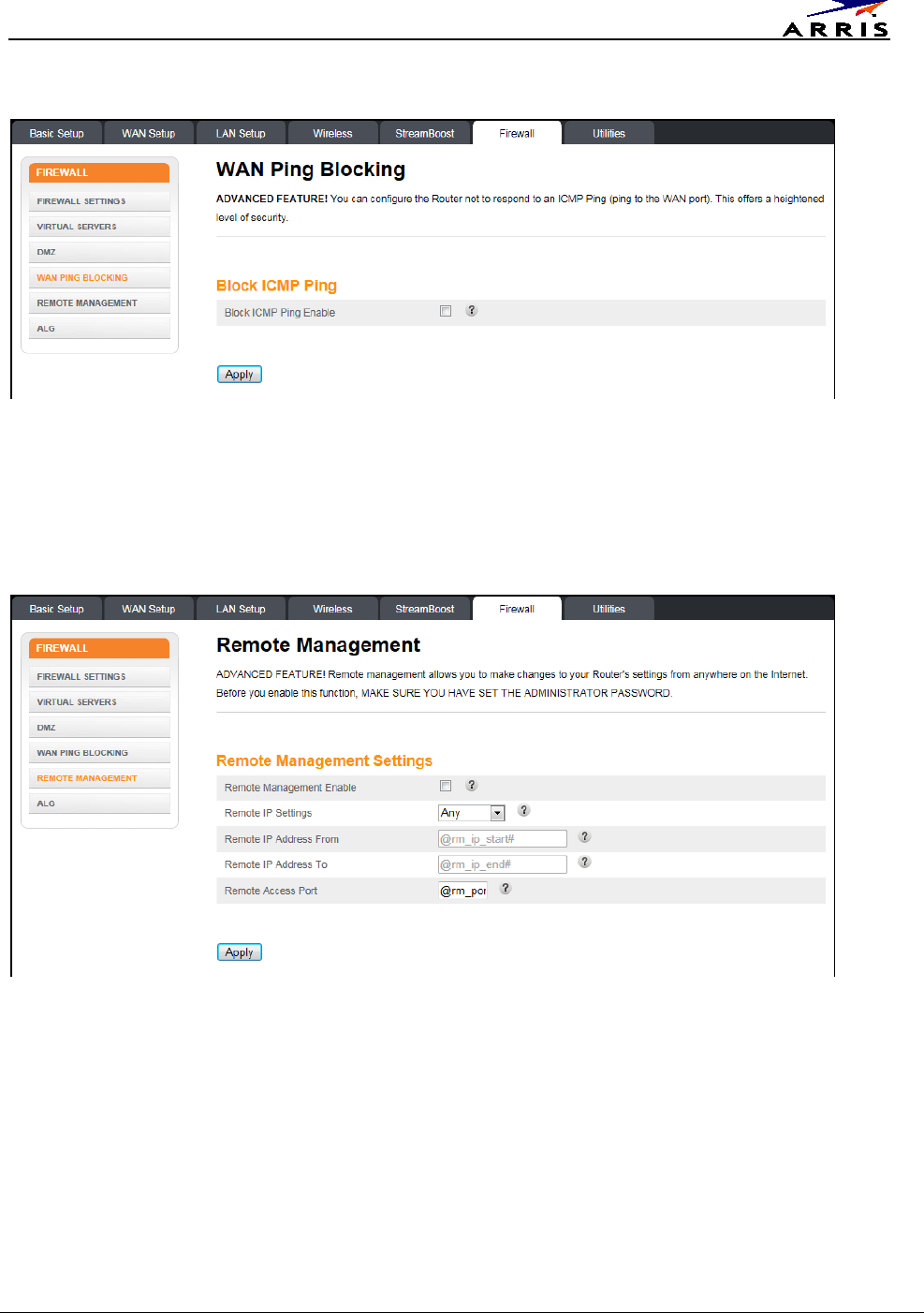Click the Remote IP Address From field
Image resolution: width=924 pixels, height=1313 pixels.
tap(503, 838)
